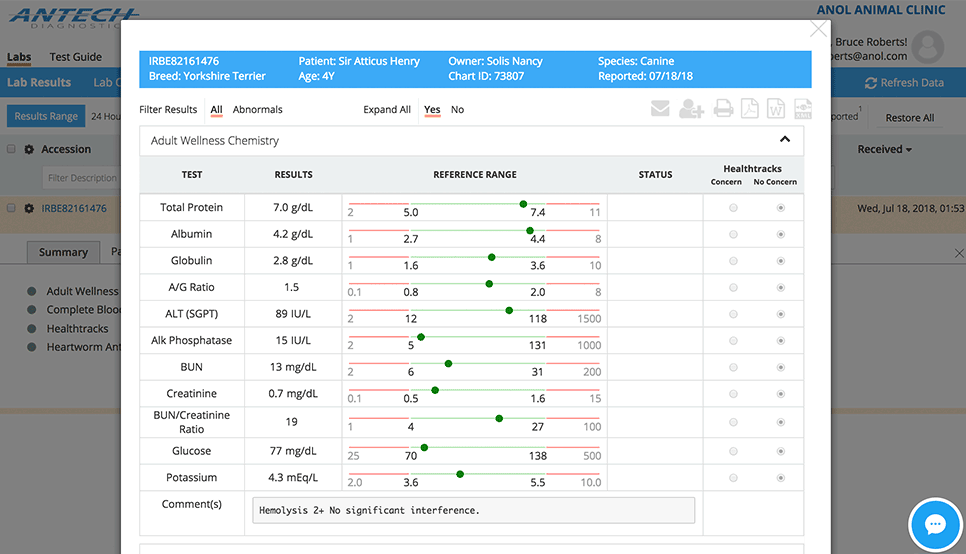Image resolution: width=966 pixels, height=554 pixels.
Task: Click the email envelope icon
Action: [x=660, y=109]
